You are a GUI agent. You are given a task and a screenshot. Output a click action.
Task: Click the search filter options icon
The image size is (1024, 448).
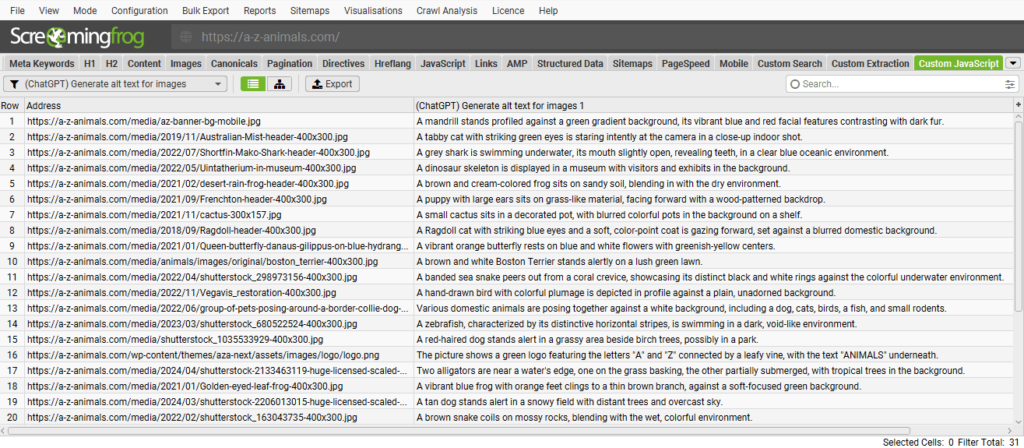tap(1009, 85)
